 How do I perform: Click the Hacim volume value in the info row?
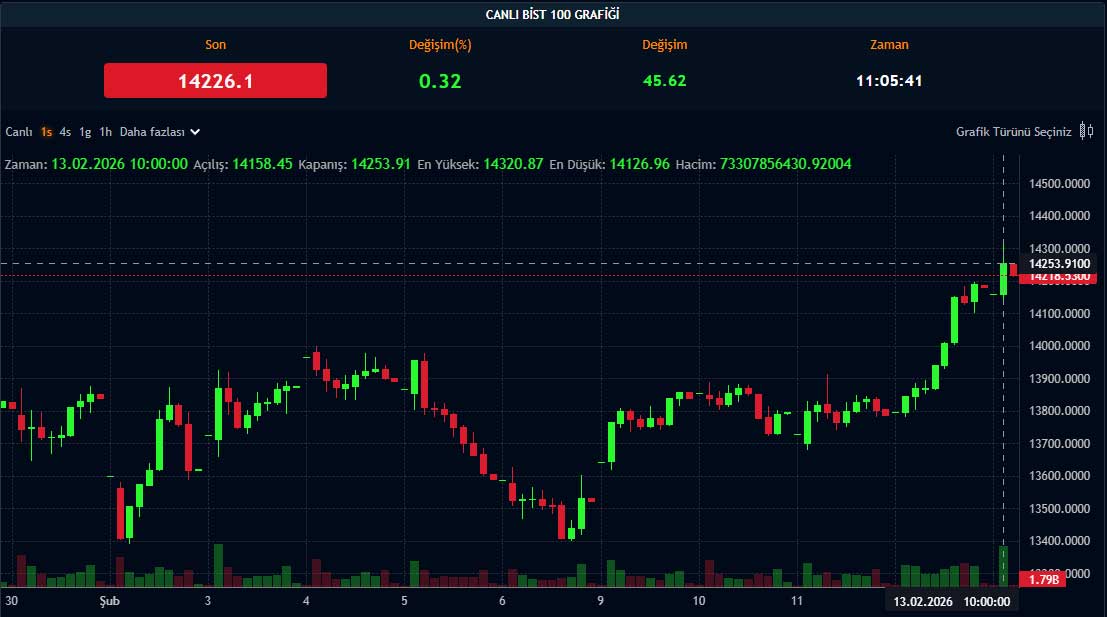tap(784, 164)
